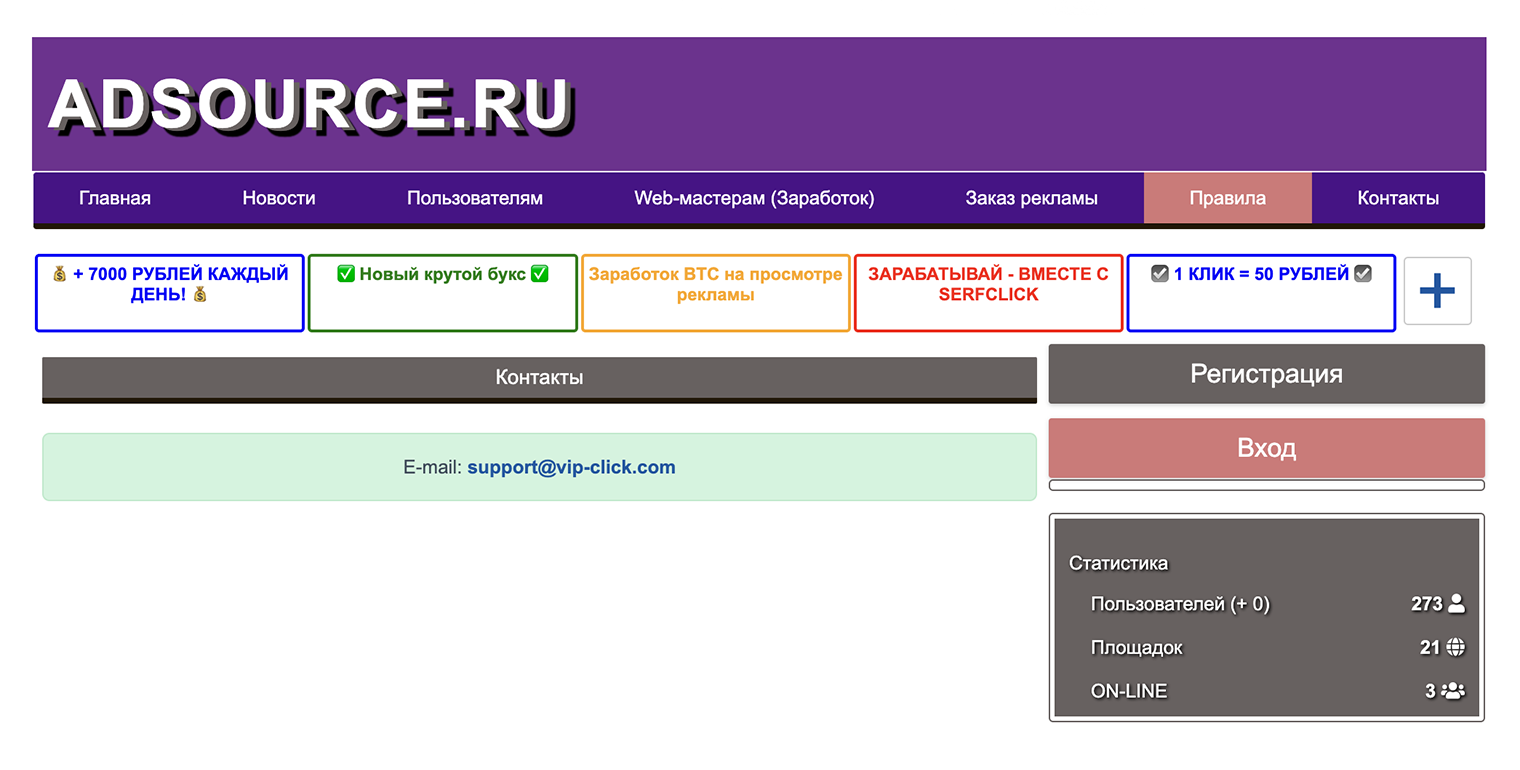
Task: Open the 1 КЛИК = 50 РУБЛЕЙ ad
Action: coord(1262,292)
